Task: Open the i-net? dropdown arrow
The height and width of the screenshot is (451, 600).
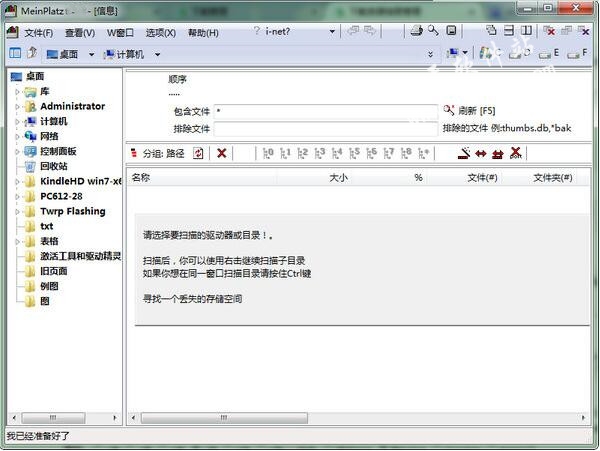Action: click(332, 32)
